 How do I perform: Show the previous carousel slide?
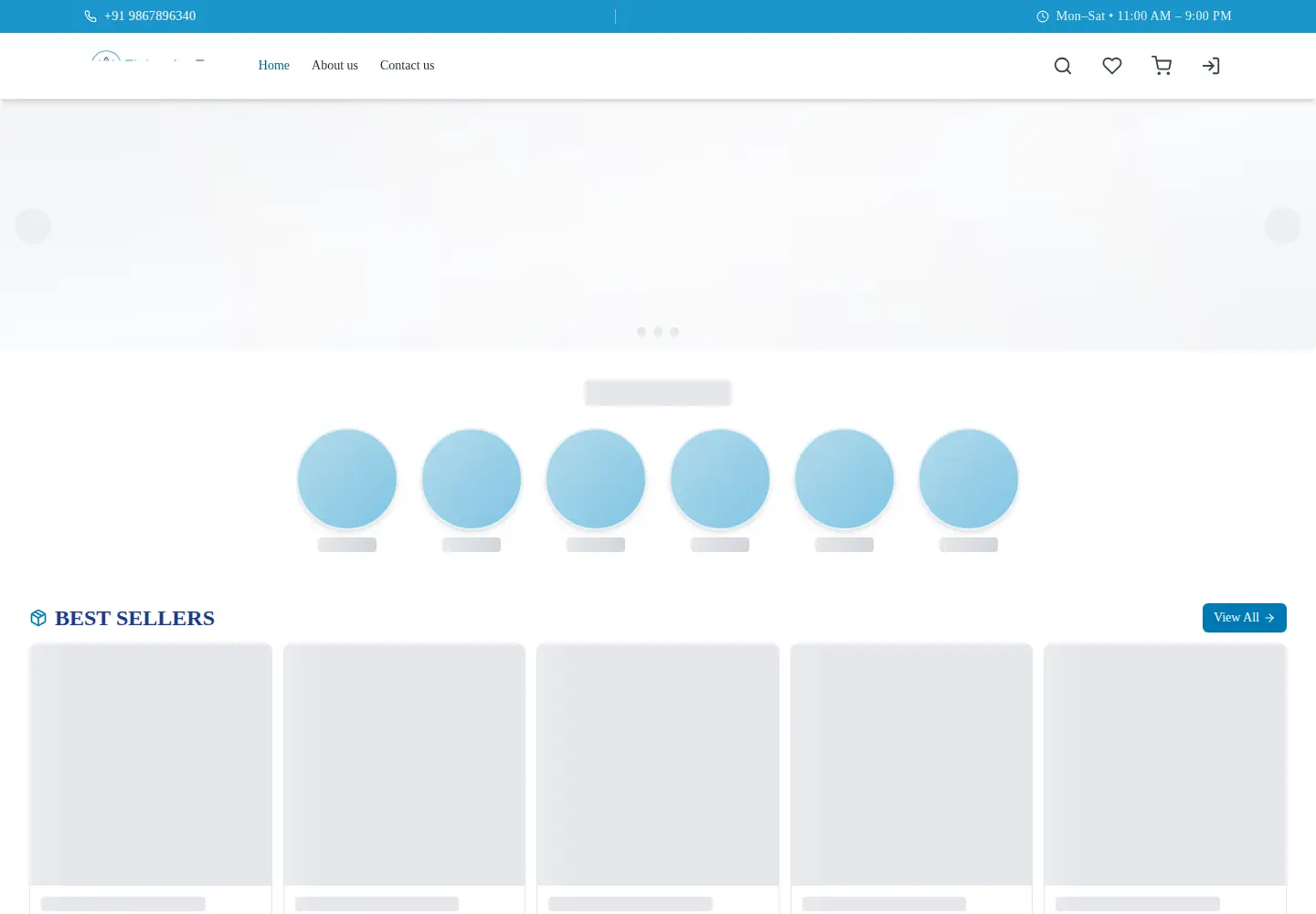(33, 226)
